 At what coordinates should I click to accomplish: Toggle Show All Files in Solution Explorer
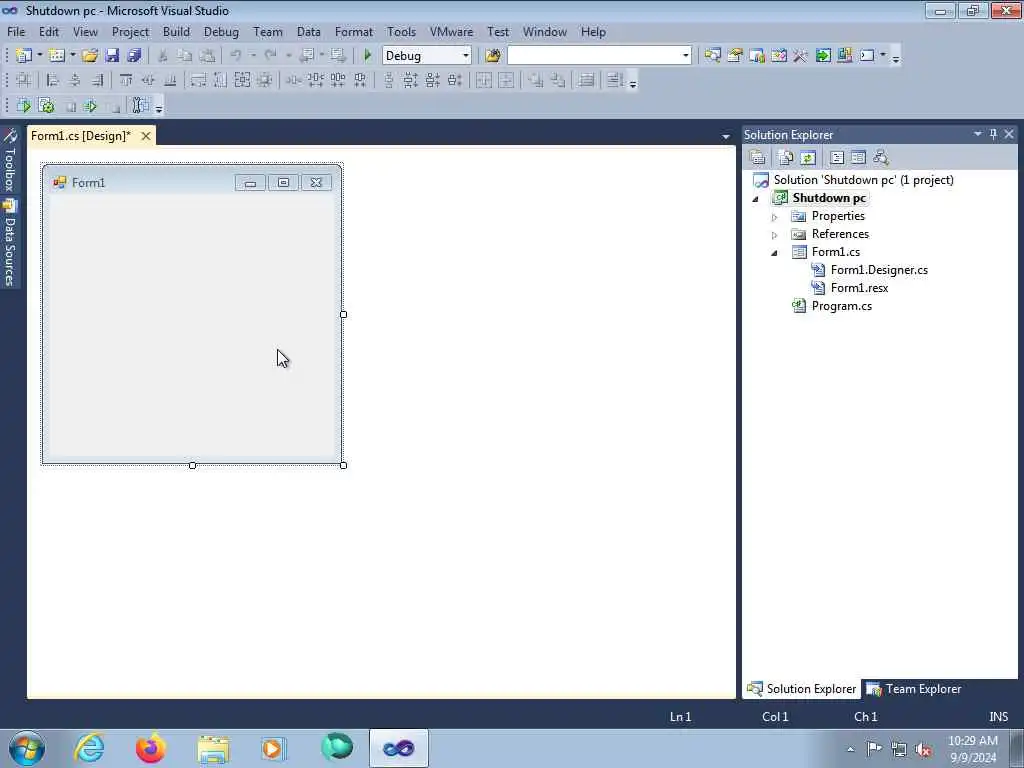pyautogui.click(x=786, y=157)
